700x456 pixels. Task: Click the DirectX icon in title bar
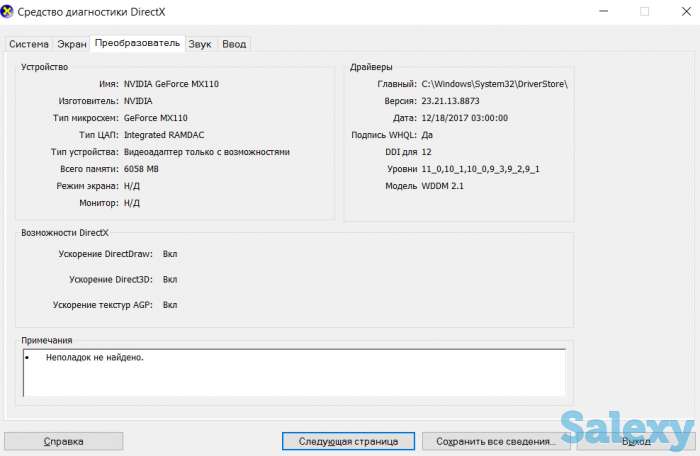click(9, 13)
